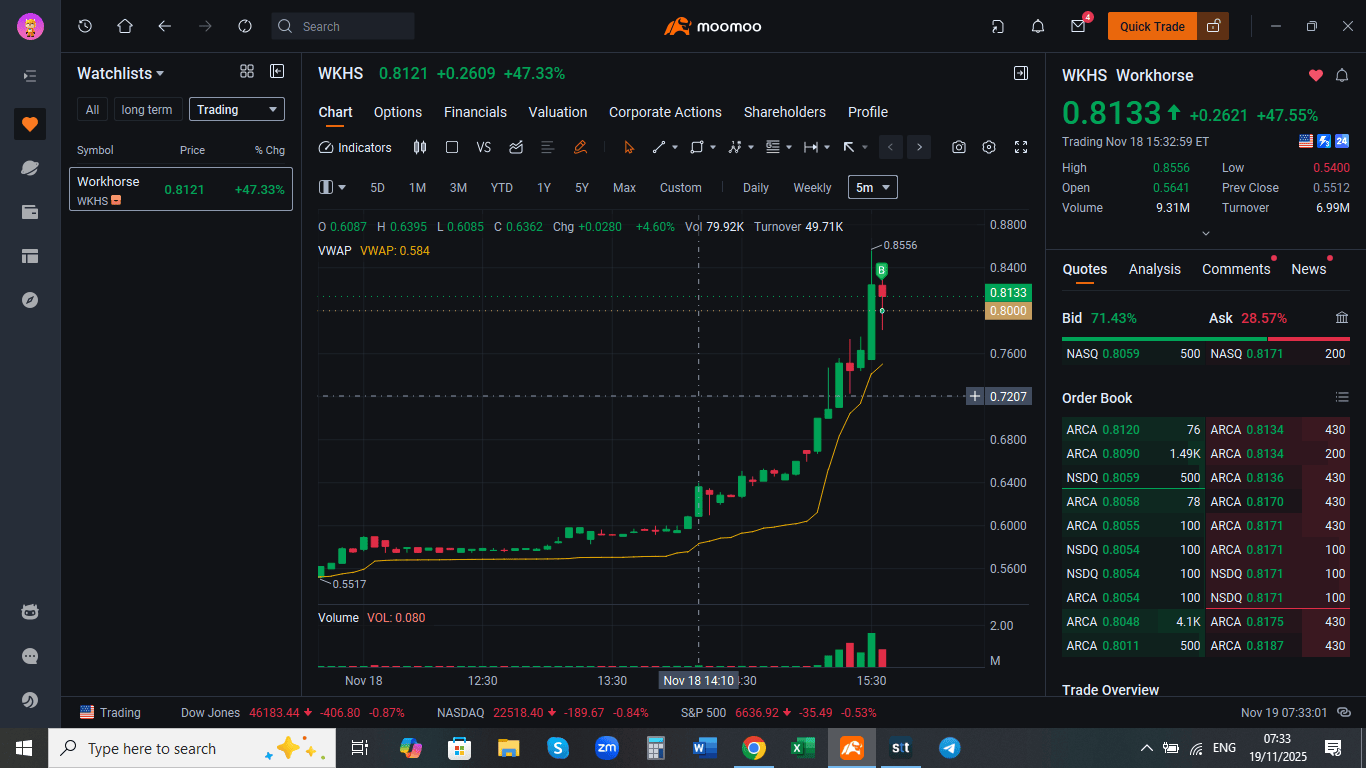Open Windows Start menu
1366x768 pixels.
pyautogui.click(x=24, y=748)
